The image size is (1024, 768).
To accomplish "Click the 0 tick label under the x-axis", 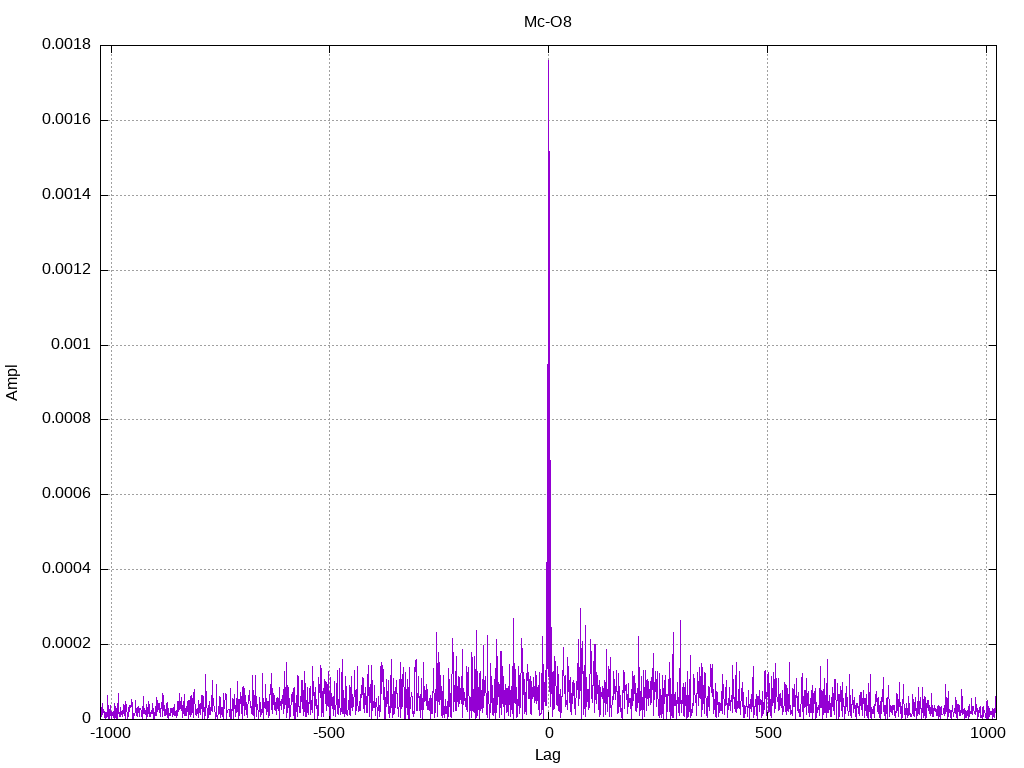I will click(x=548, y=733).
